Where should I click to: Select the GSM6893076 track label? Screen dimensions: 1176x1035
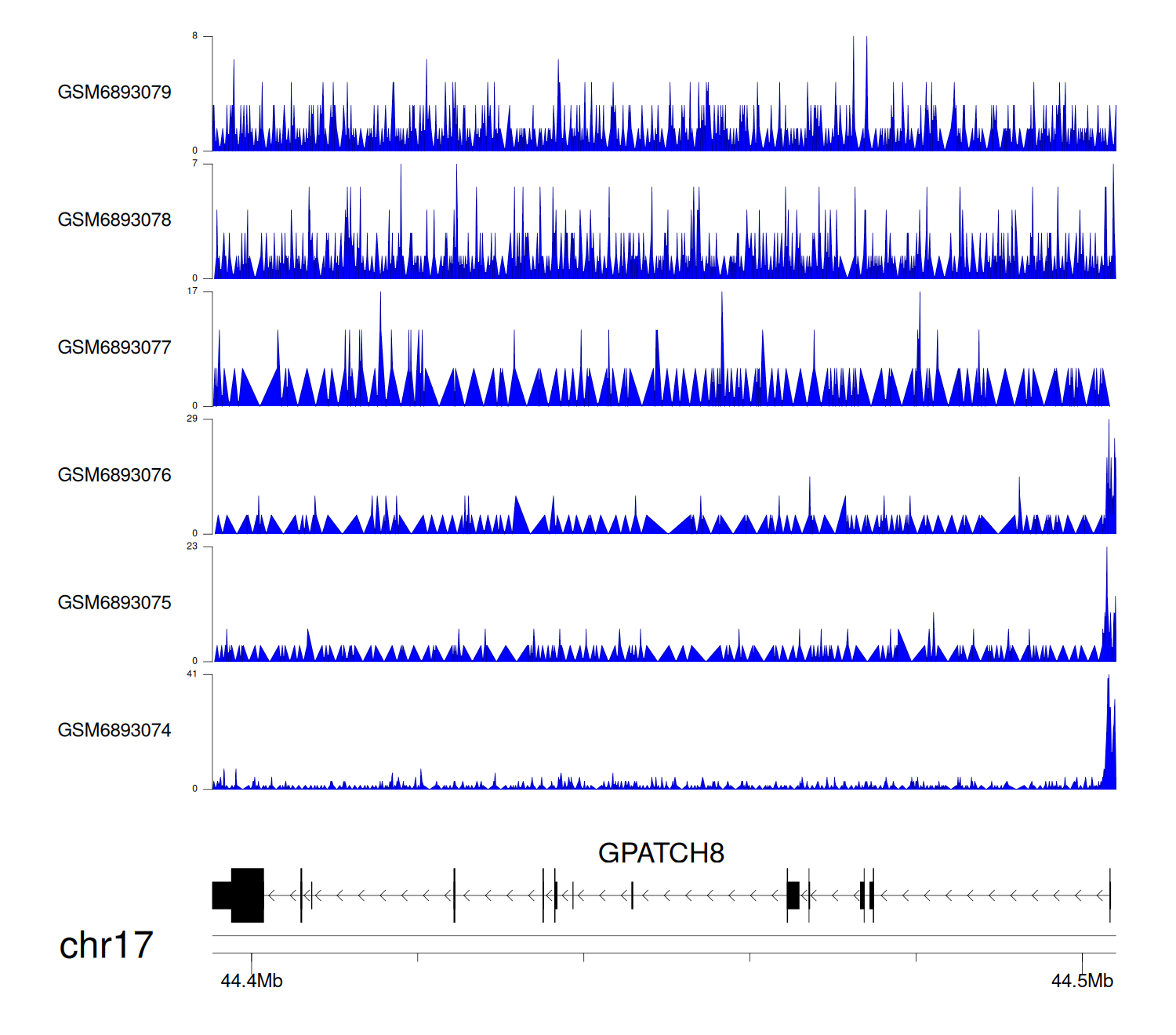point(114,475)
